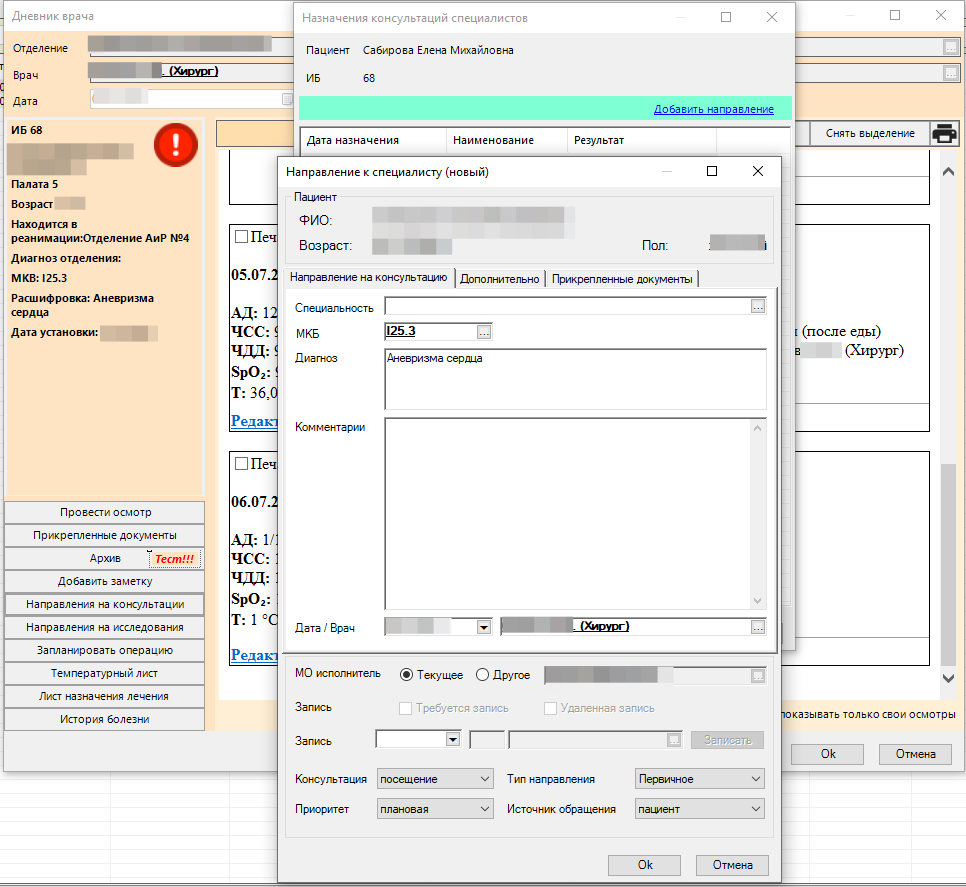Open Врач ellipsis button in diary window
966x887 pixels.
click(x=951, y=73)
